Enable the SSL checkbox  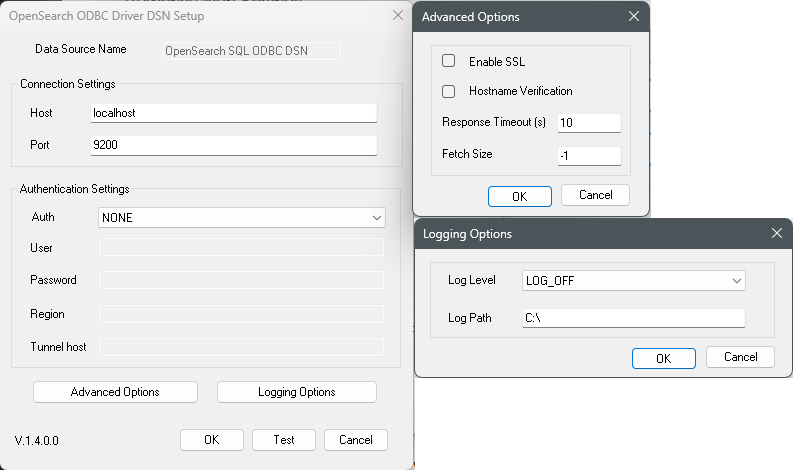448,61
